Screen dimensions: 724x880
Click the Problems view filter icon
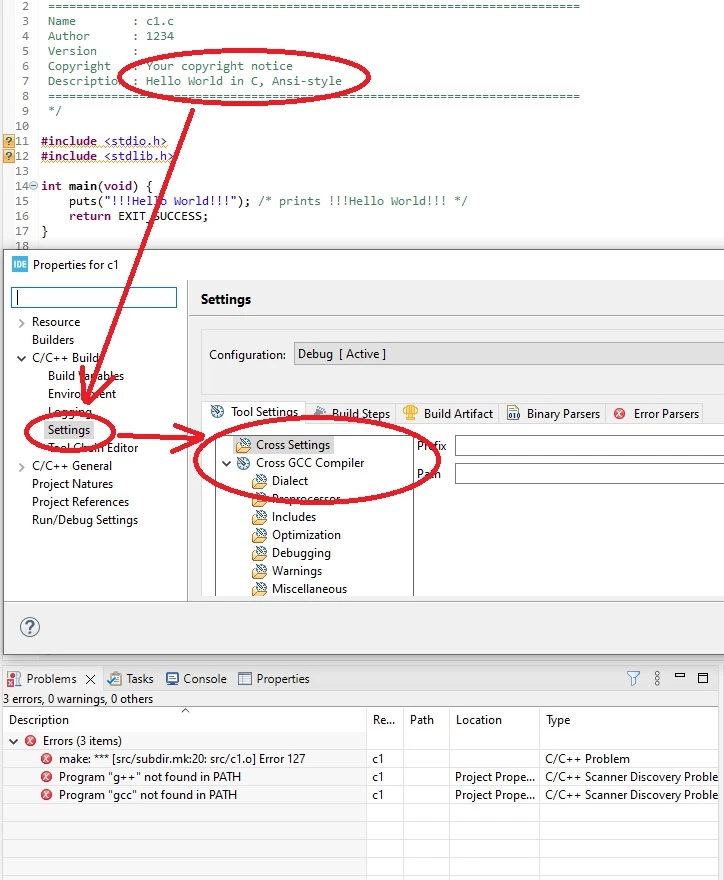(633, 679)
